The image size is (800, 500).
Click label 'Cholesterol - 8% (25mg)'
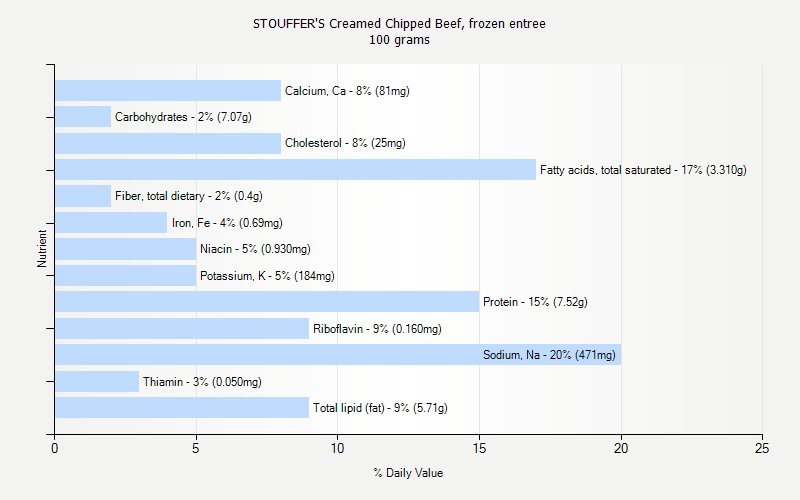click(345, 143)
